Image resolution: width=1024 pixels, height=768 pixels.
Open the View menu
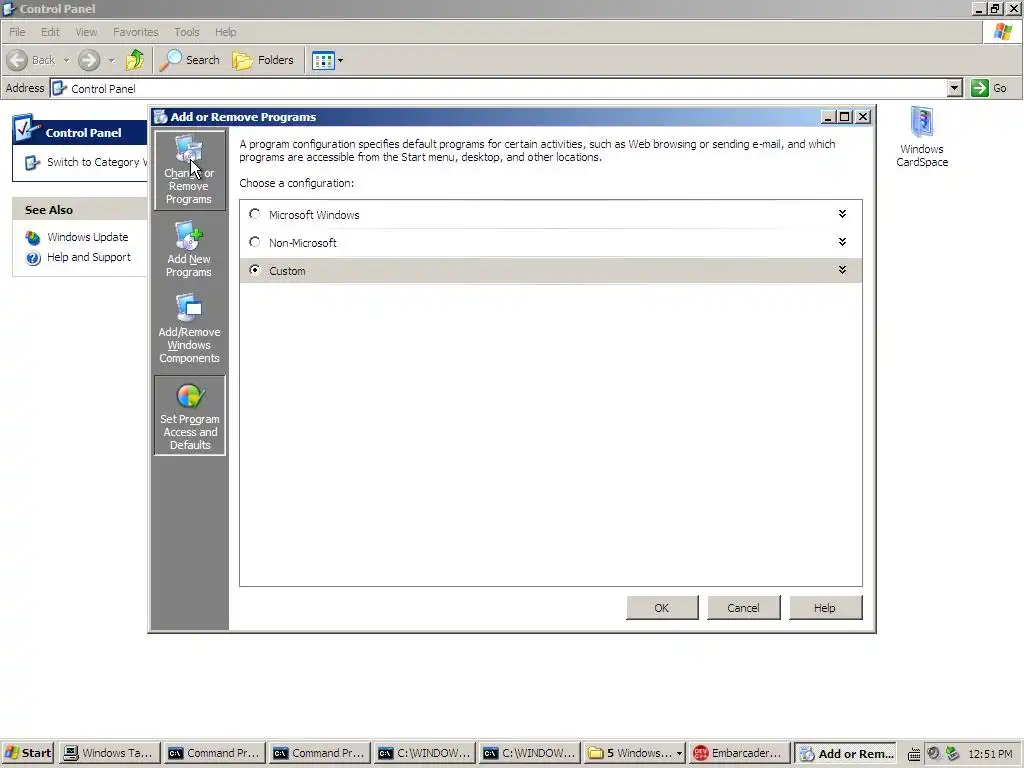86,32
